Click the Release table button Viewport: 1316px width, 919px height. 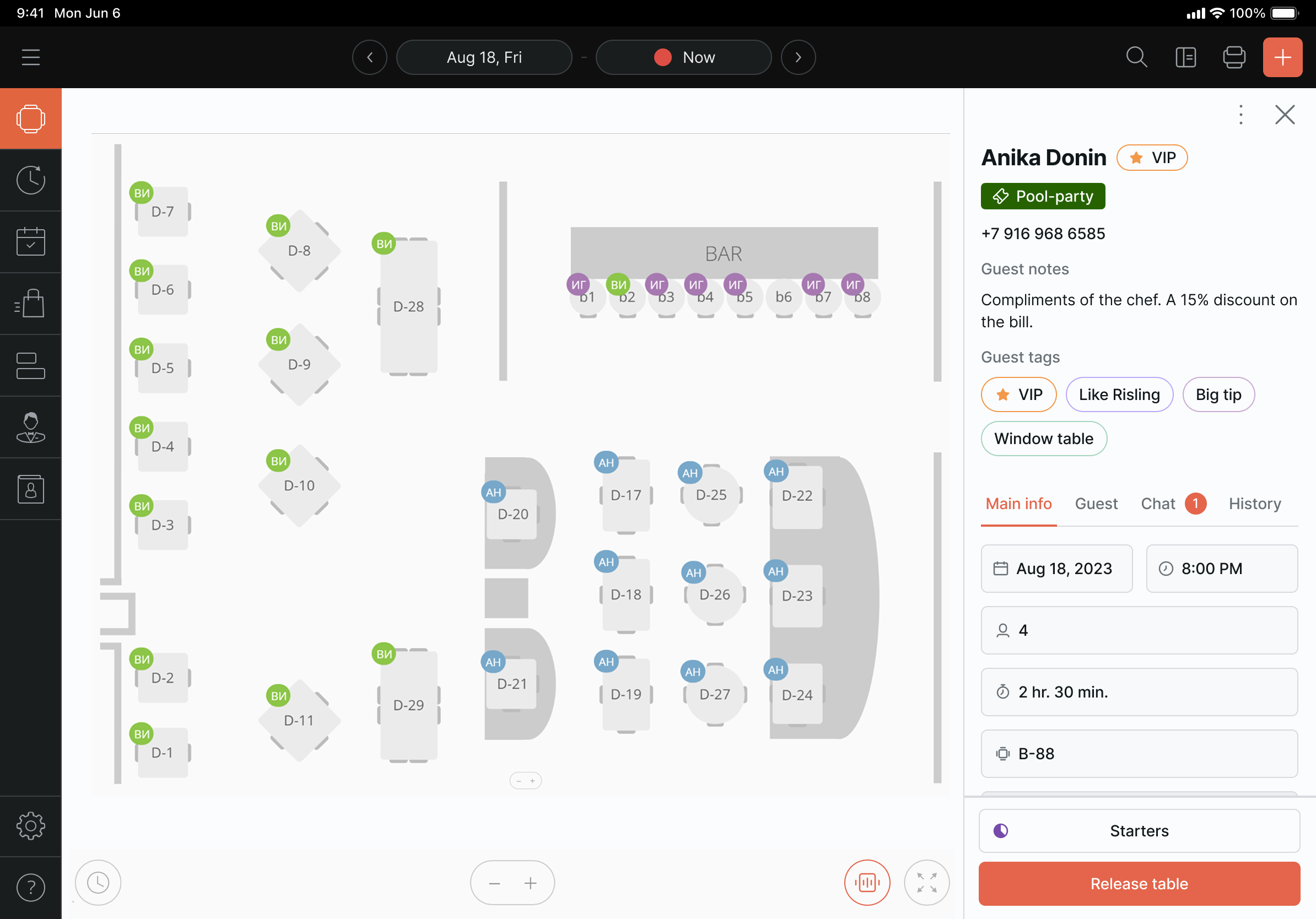click(x=1139, y=884)
